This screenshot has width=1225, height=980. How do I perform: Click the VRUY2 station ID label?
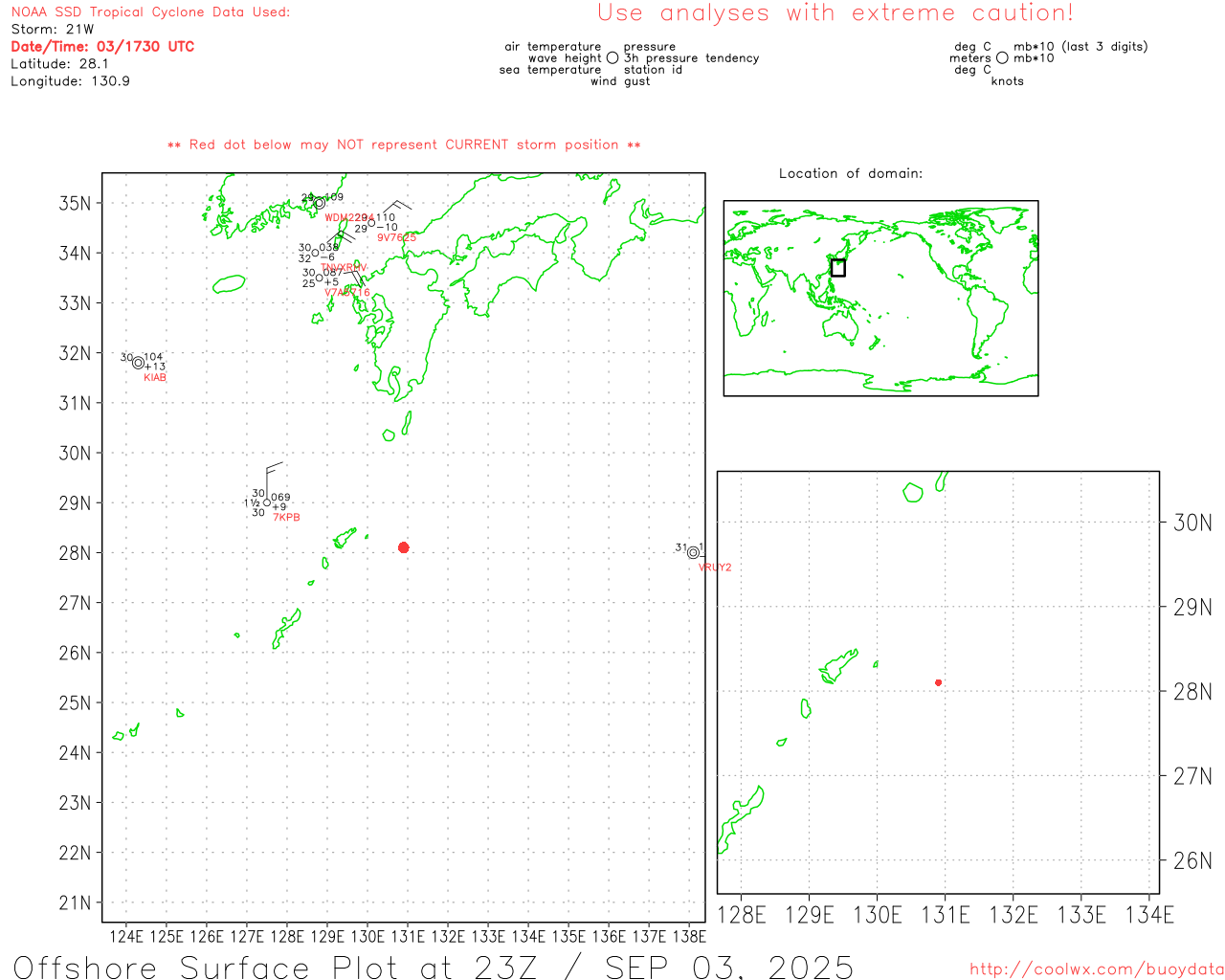[715, 568]
